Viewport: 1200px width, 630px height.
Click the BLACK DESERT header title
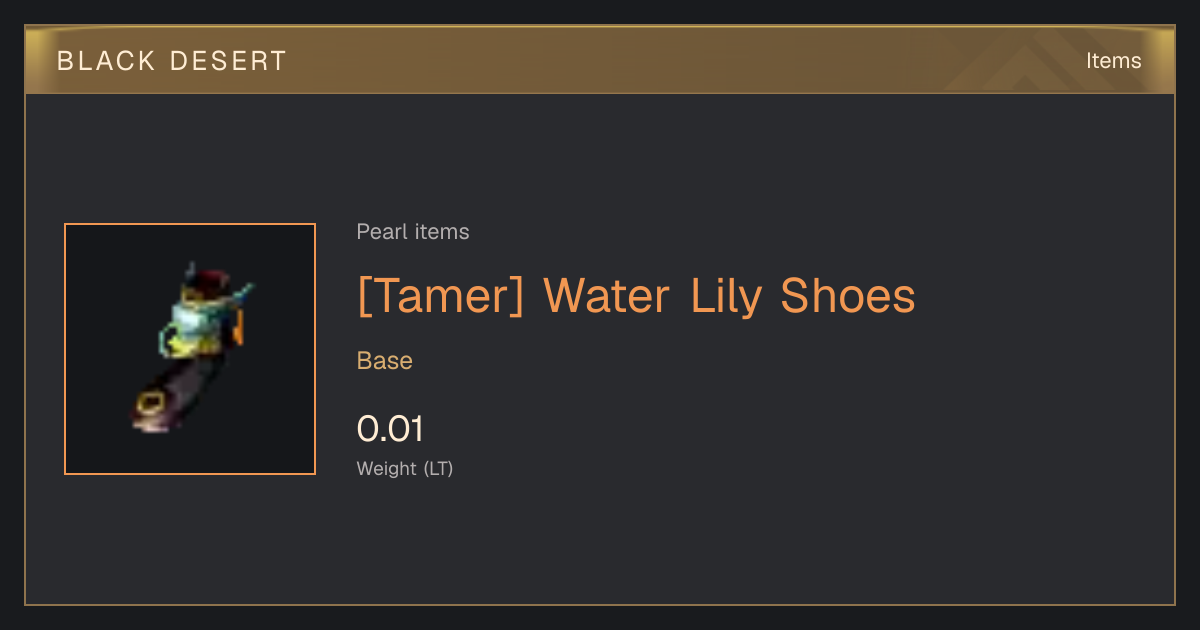172,61
